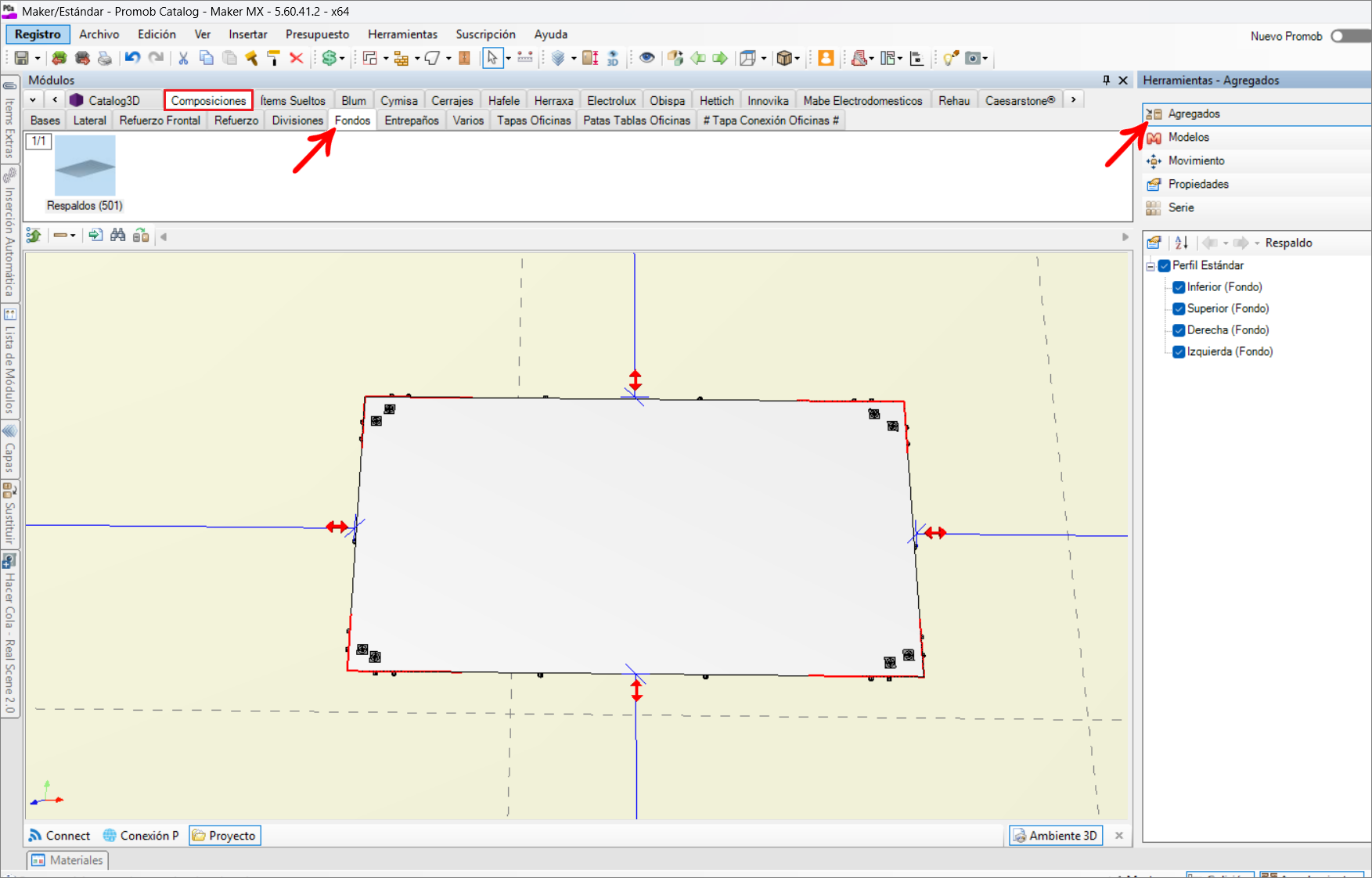Collapse the Perfil Estándar tree node
1372x878 pixels.
[x=1151, y=266]
